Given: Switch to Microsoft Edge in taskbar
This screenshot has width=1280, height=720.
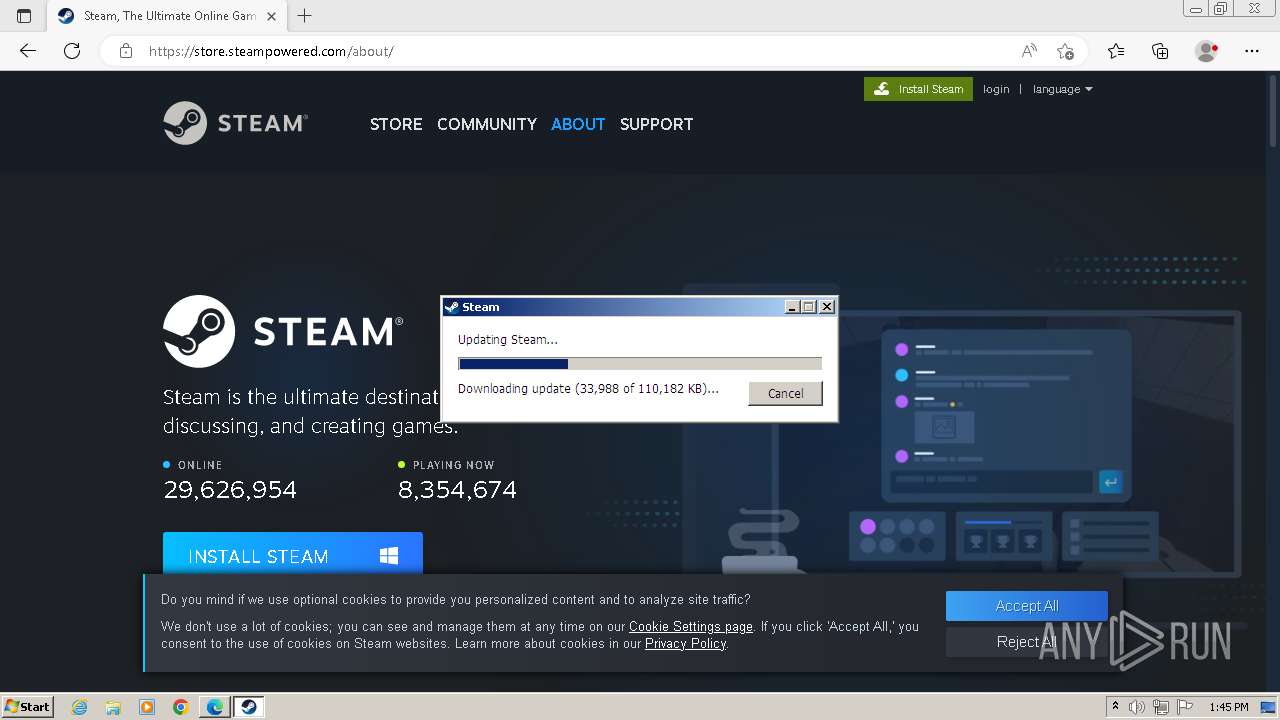Looking at the screenshot, I should pos(215,707).
